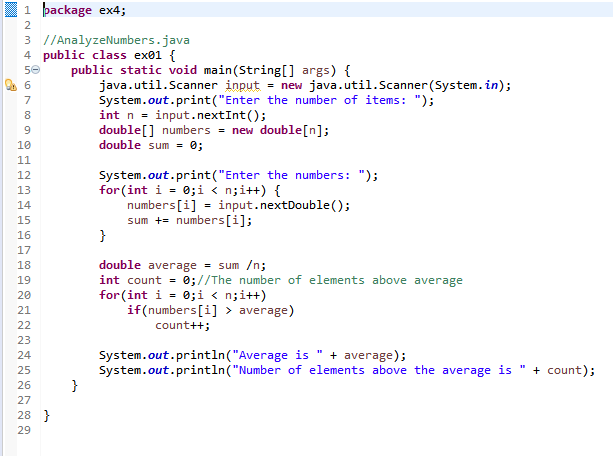
Task: Click closing brace on line 16
Action: [x=102, y=235]
